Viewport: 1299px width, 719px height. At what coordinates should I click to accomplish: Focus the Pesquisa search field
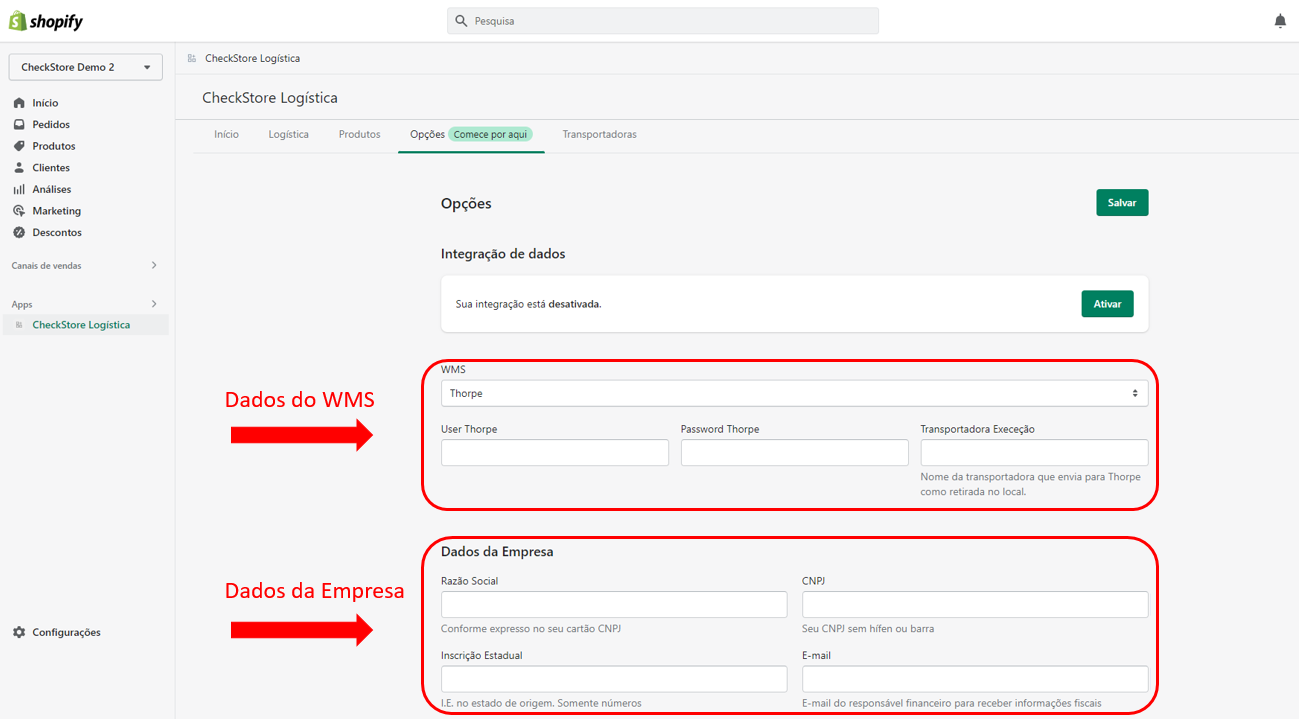pyautogui.click(x=662, y=21)
